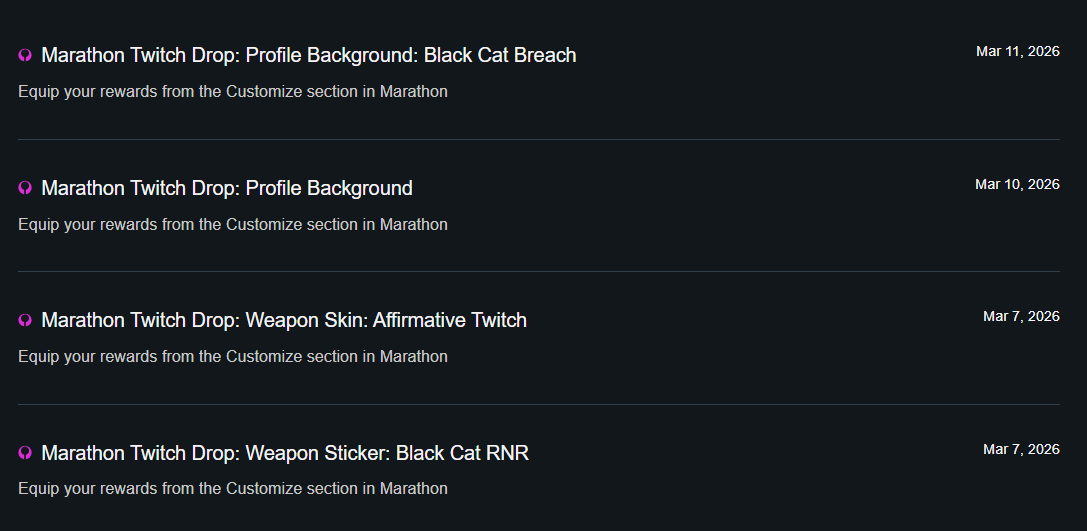Click the description below Affirmative Twitch title
1087x531 pixels.
pyautogui.click(x=233, y=356)
